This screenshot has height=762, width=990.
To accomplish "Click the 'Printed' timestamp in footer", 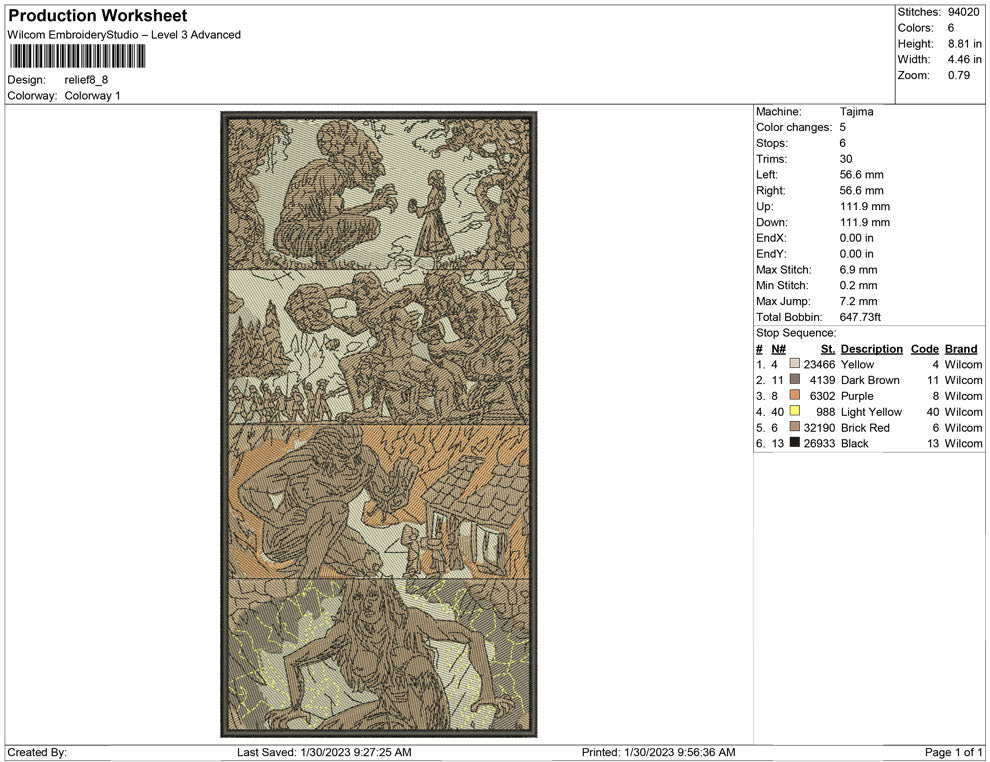I will [659, 752].
